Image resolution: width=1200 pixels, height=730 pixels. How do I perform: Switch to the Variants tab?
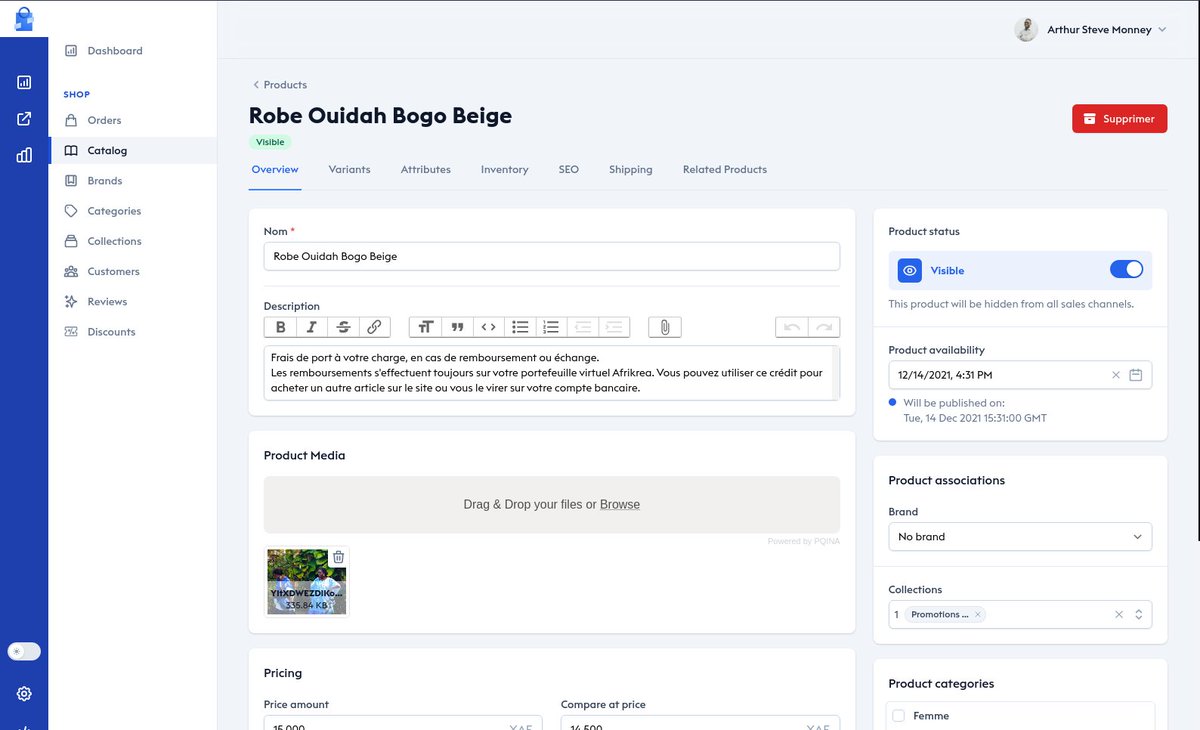coord(349,169)
